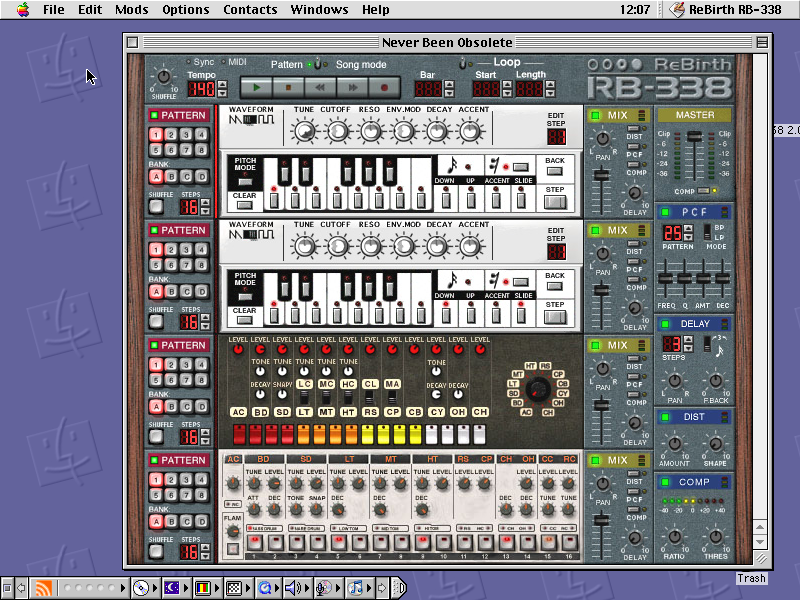Choose the MA maracas label on the 808
Image resolution: width=800 pixels, height=600 pixels.
tap(392, 384)
